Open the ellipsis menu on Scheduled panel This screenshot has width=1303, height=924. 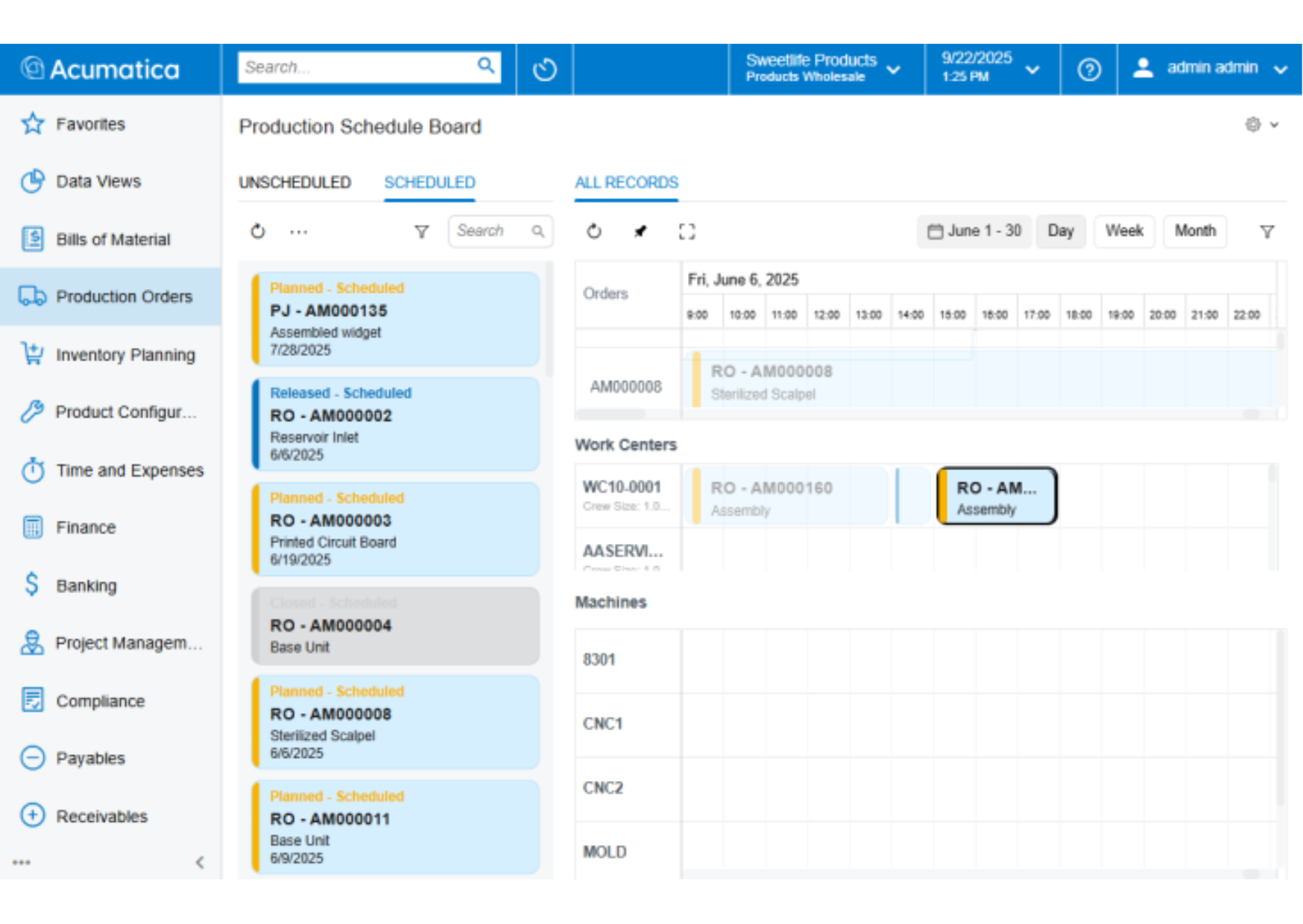point(297,232)
